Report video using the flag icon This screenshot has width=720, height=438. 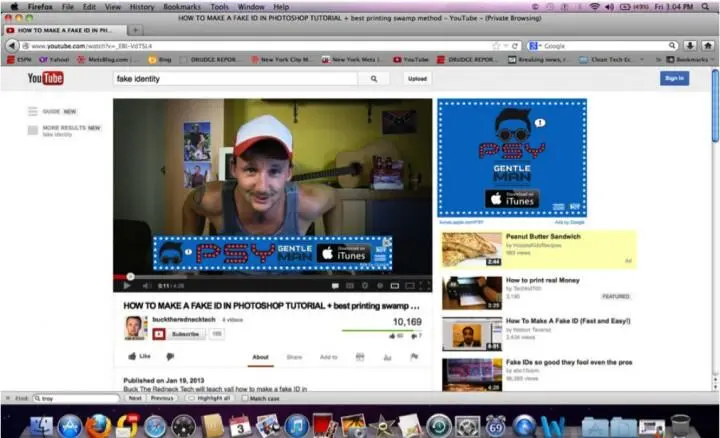click(x=414, y=357)
